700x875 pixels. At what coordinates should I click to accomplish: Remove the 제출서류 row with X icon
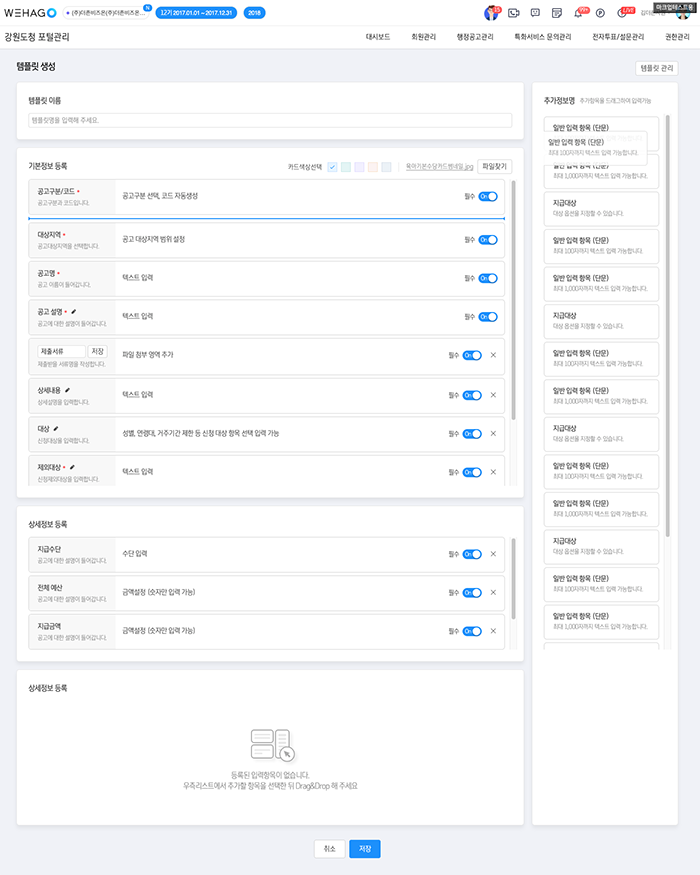(x=493, y=355)
